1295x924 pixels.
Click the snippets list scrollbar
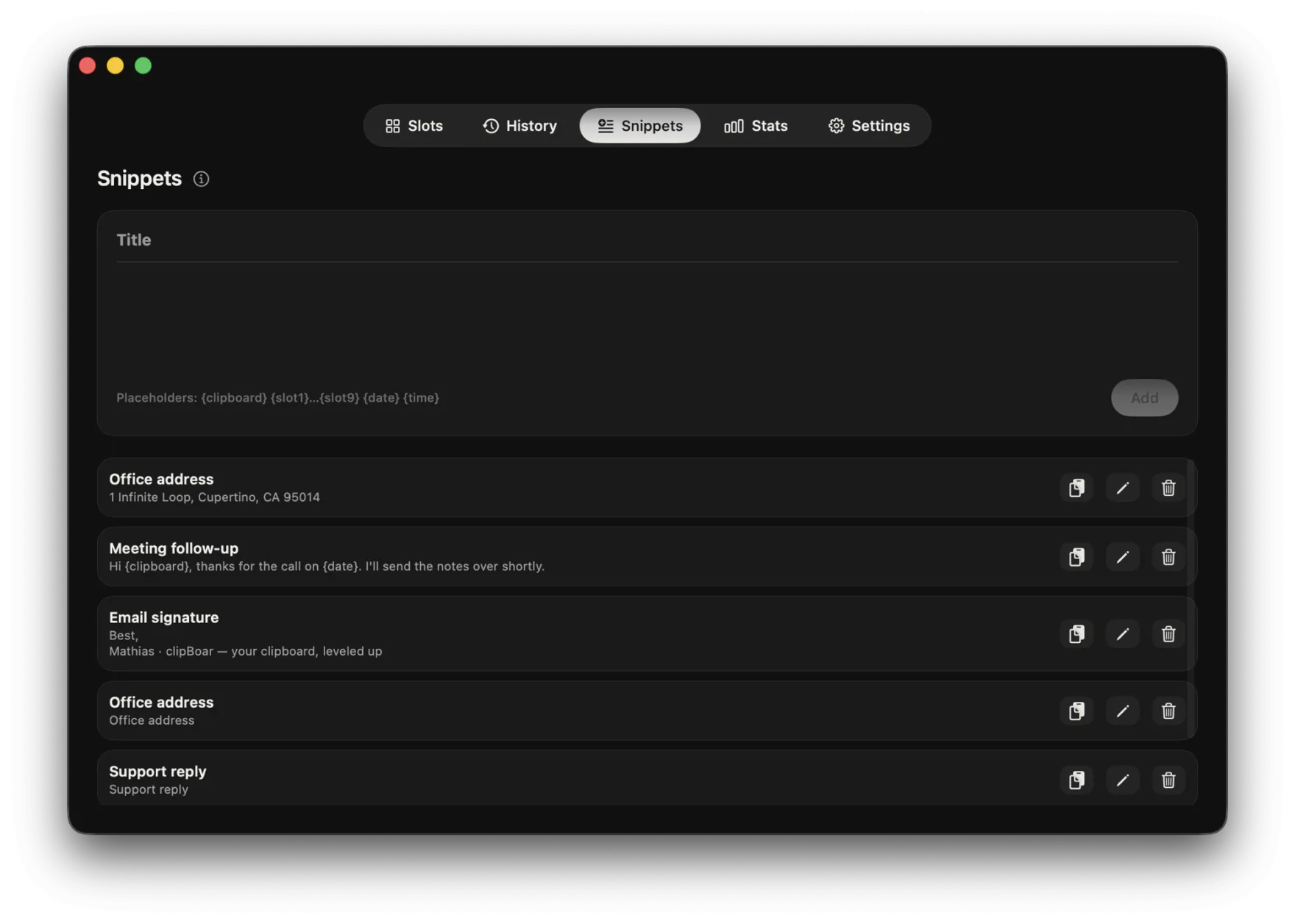pos(1191,597)
